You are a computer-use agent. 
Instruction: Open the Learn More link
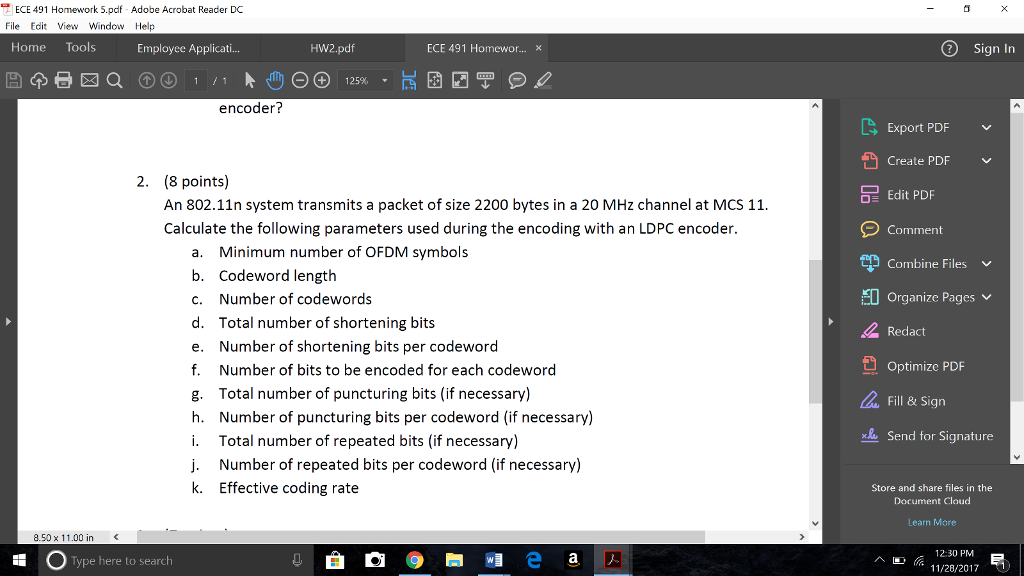pos(930,523)
